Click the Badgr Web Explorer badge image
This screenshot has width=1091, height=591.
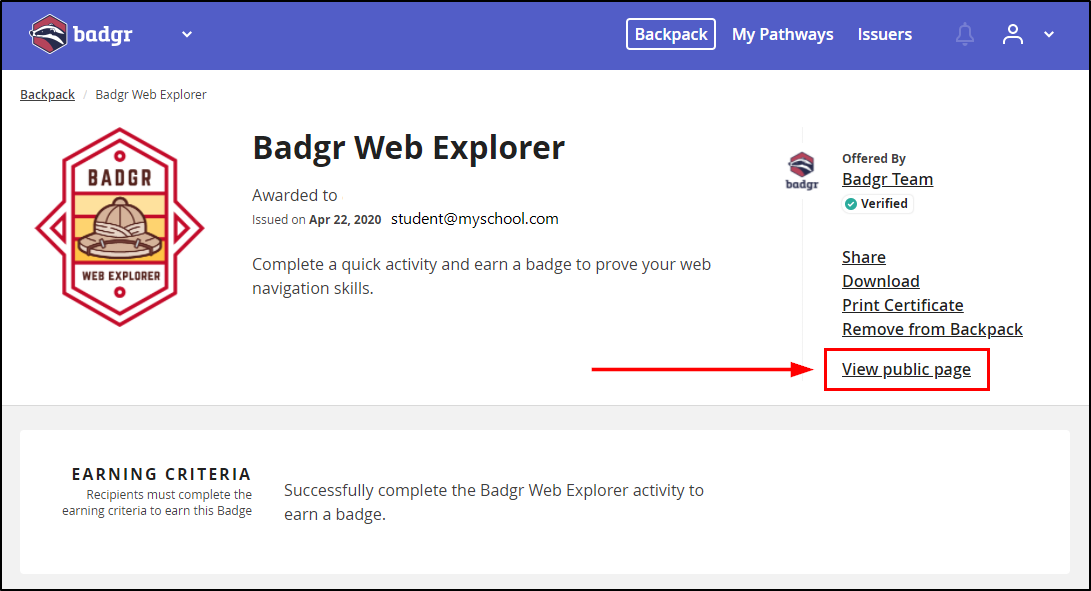pos(120,227)
